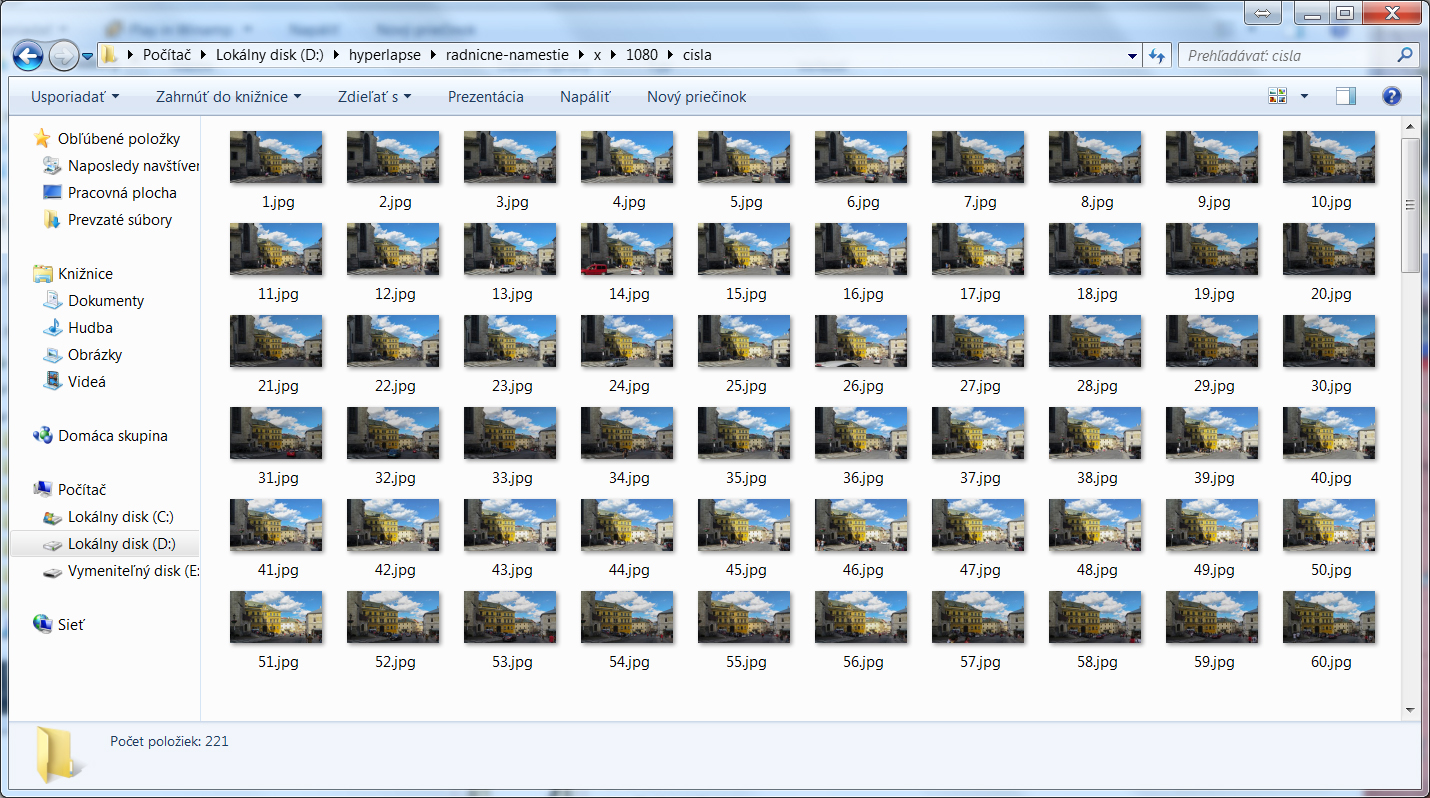The height and width of the screenshot is (798, 1430).
Task: Click the file list scrollbar thumb
Action: [1410, 205]
